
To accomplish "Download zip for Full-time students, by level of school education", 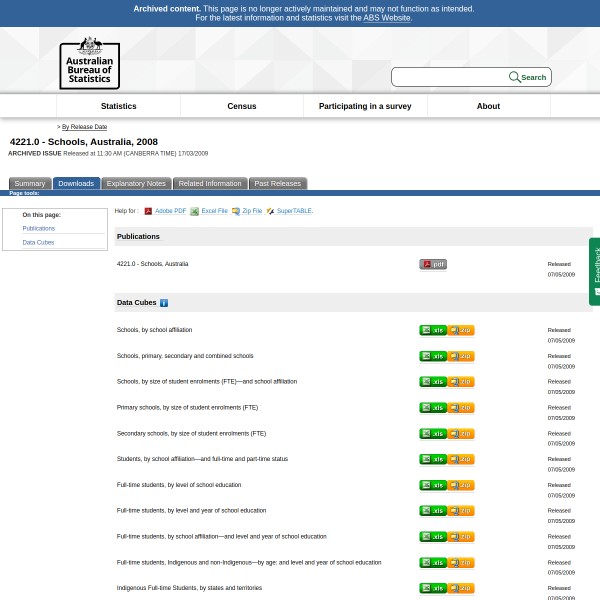I will tap(461, 485).
